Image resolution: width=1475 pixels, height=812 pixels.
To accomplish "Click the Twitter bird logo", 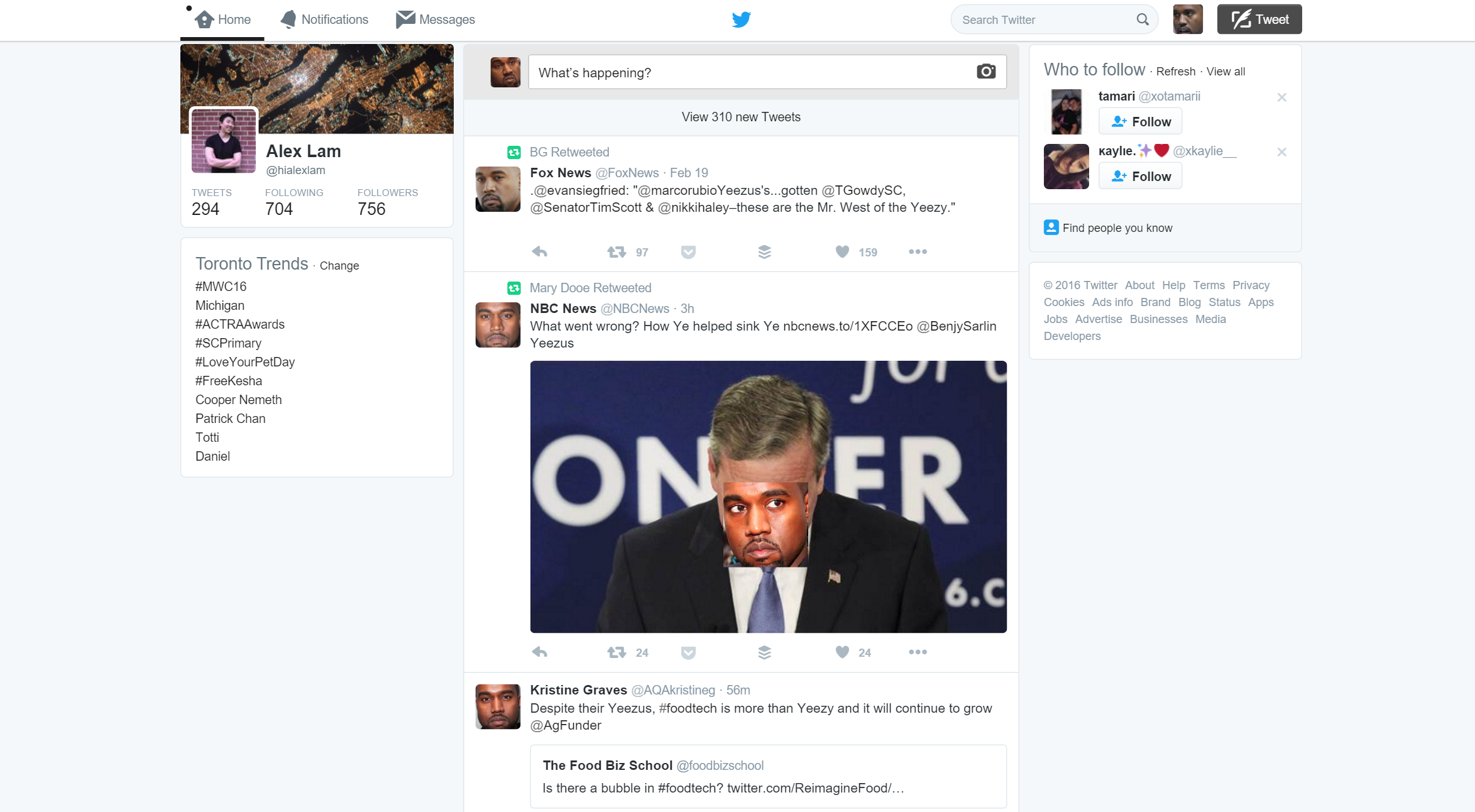I will tap(741, 19).
